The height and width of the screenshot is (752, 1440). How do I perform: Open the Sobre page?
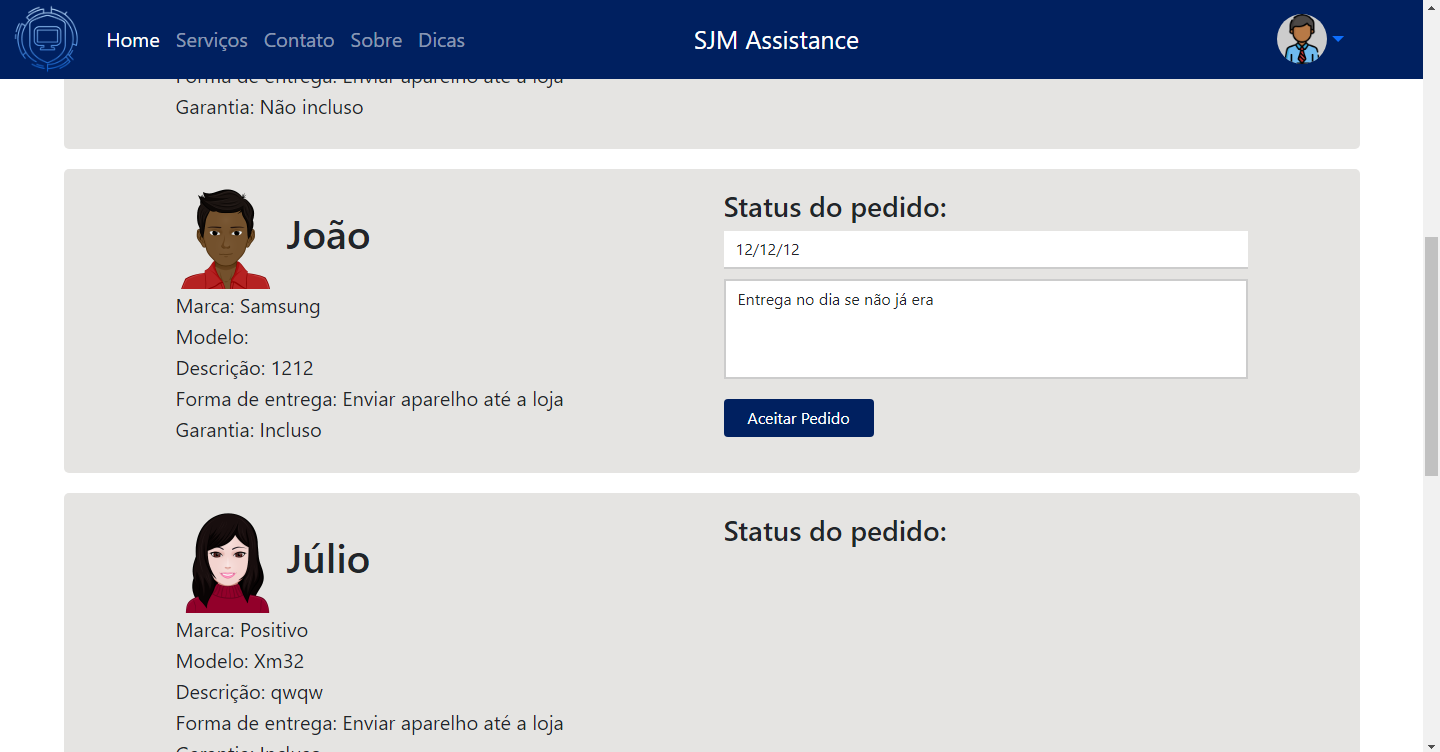click(376, 40)
